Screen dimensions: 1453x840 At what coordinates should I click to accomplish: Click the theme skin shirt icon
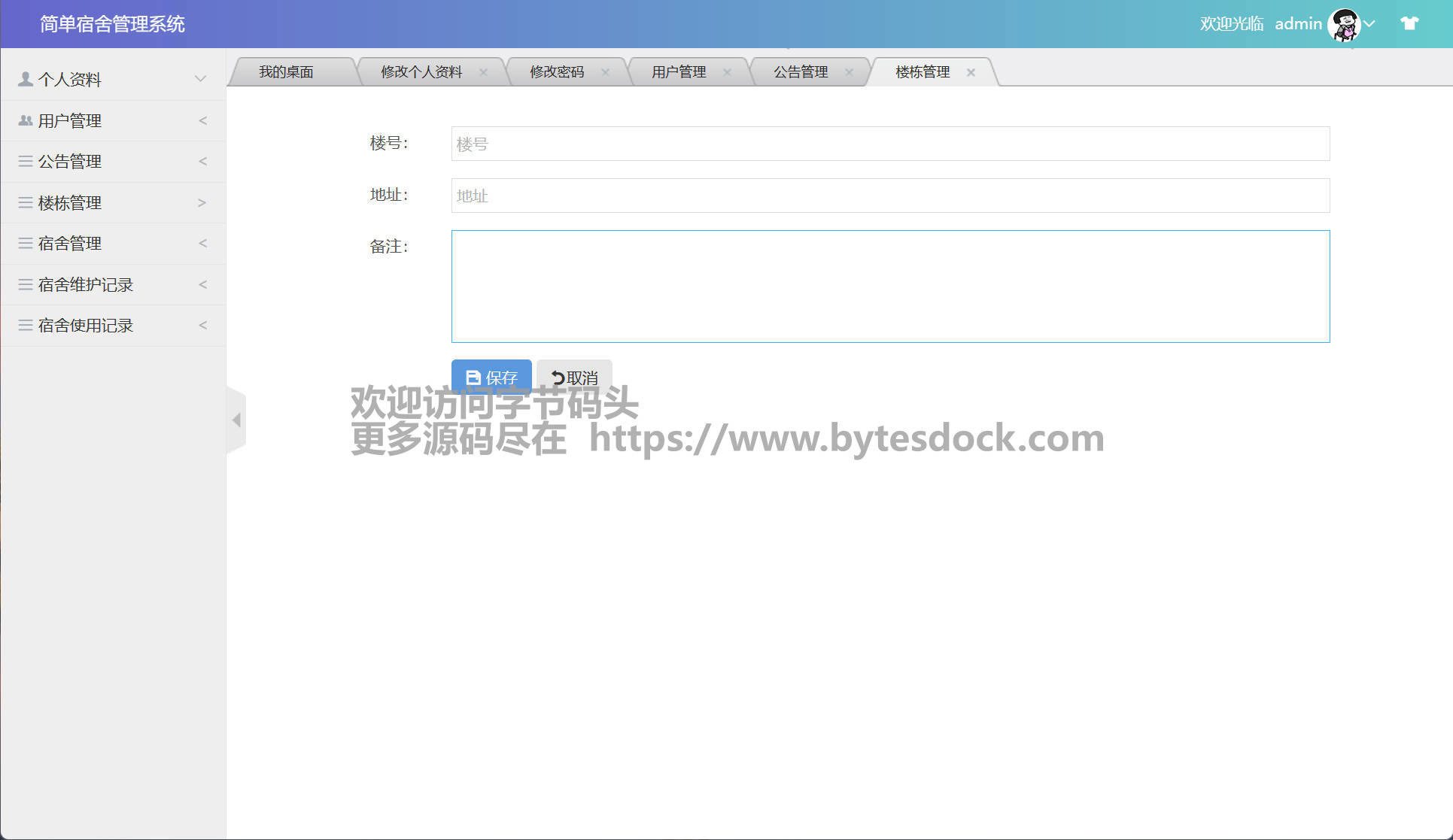(x=1409, y=23)
